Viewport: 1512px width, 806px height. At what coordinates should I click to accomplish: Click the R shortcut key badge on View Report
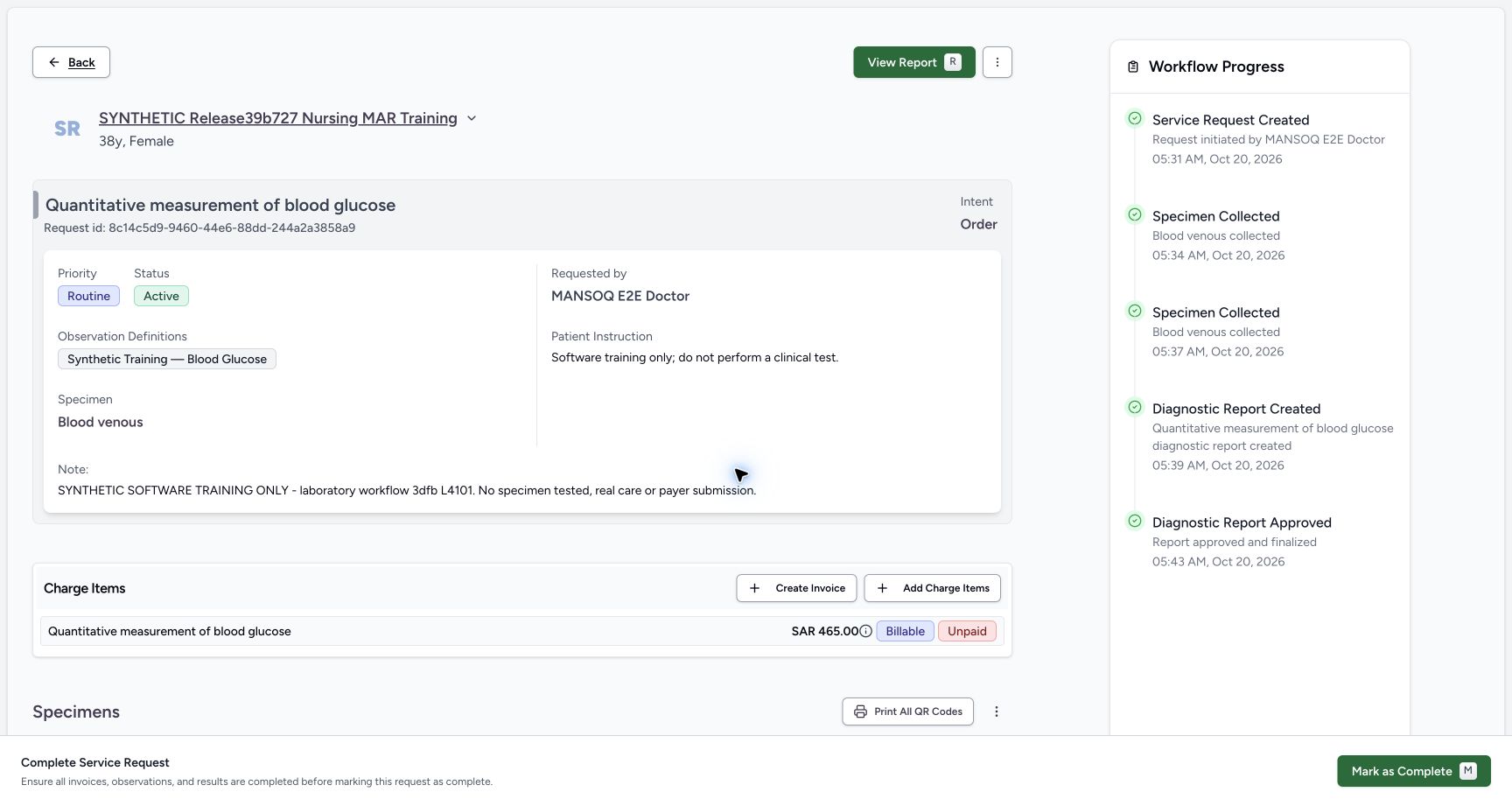pos(953,62)
